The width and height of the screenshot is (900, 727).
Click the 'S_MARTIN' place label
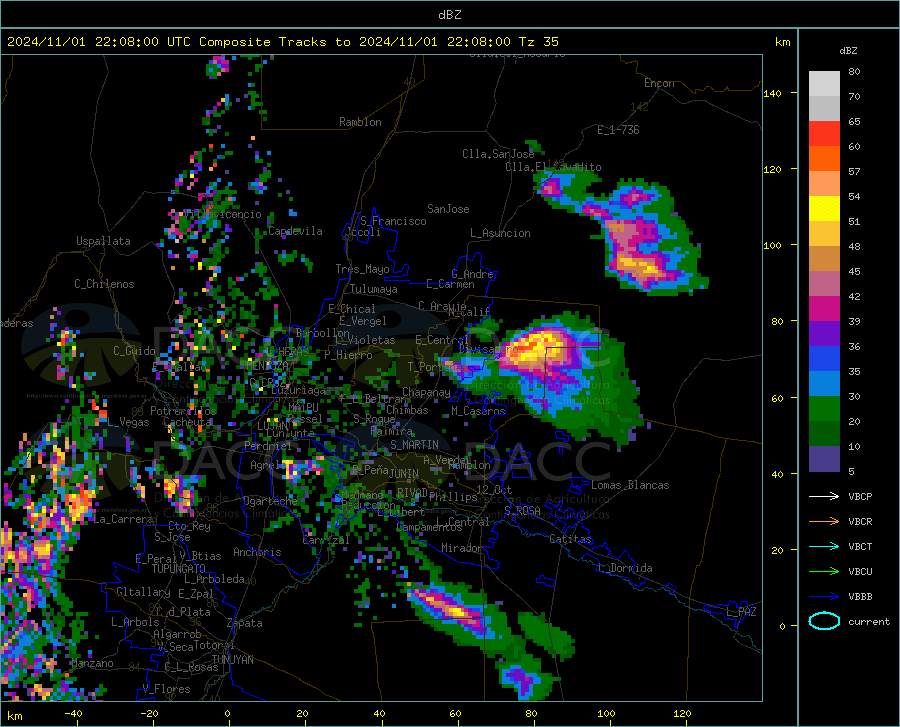click(414, 445)
